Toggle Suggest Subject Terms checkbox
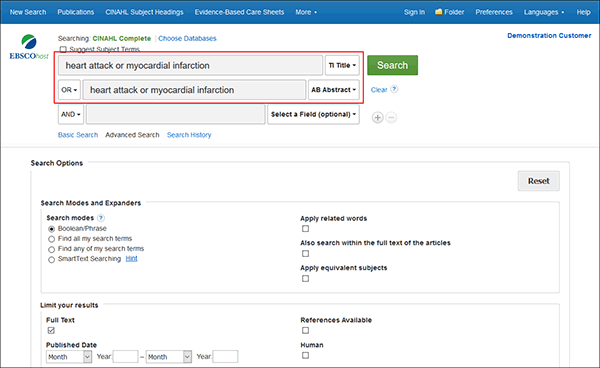This screenshot has width=600, height=368. tap(63, 49)
